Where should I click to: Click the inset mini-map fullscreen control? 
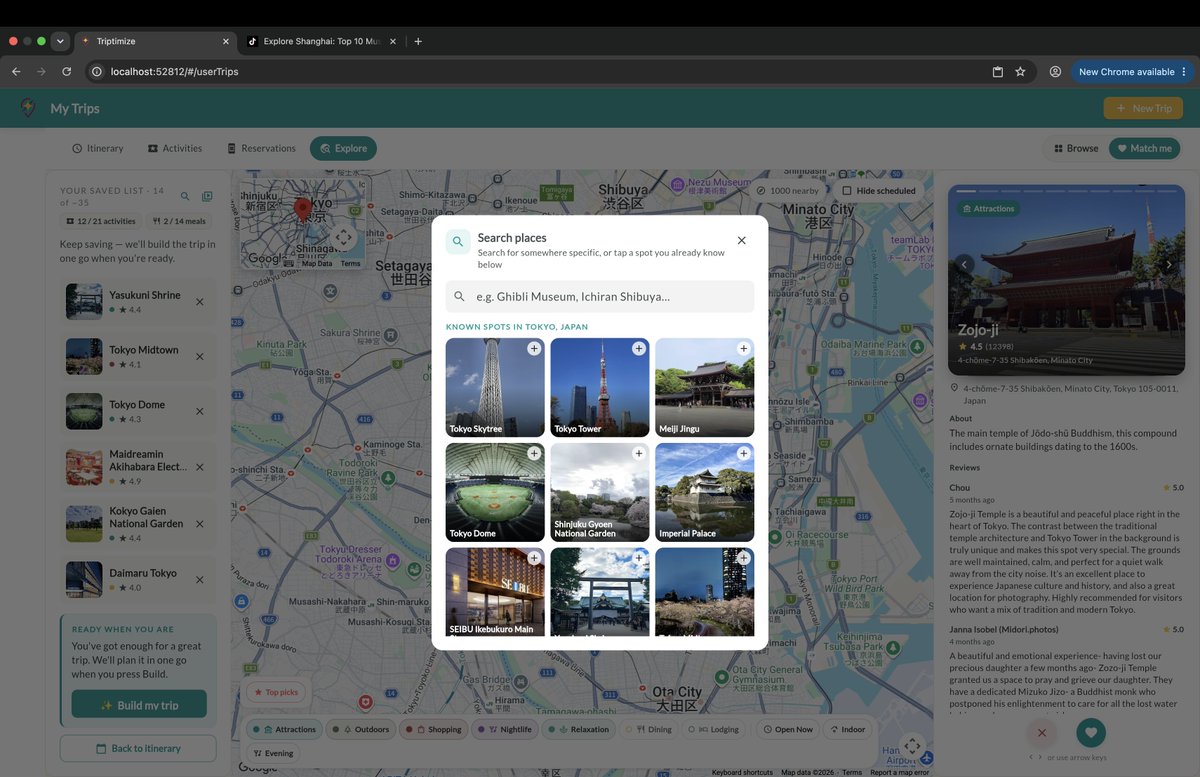(x=344, y=237)
